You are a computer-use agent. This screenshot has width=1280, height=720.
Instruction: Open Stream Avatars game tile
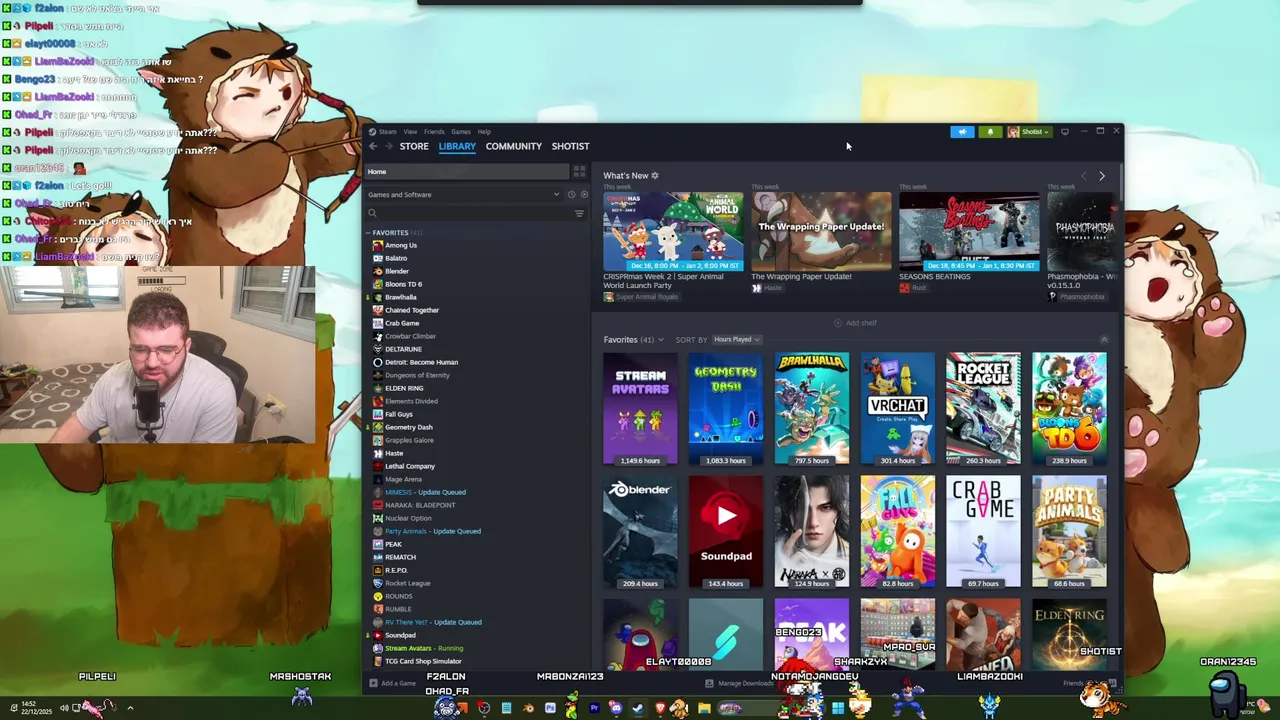point(640,408)
